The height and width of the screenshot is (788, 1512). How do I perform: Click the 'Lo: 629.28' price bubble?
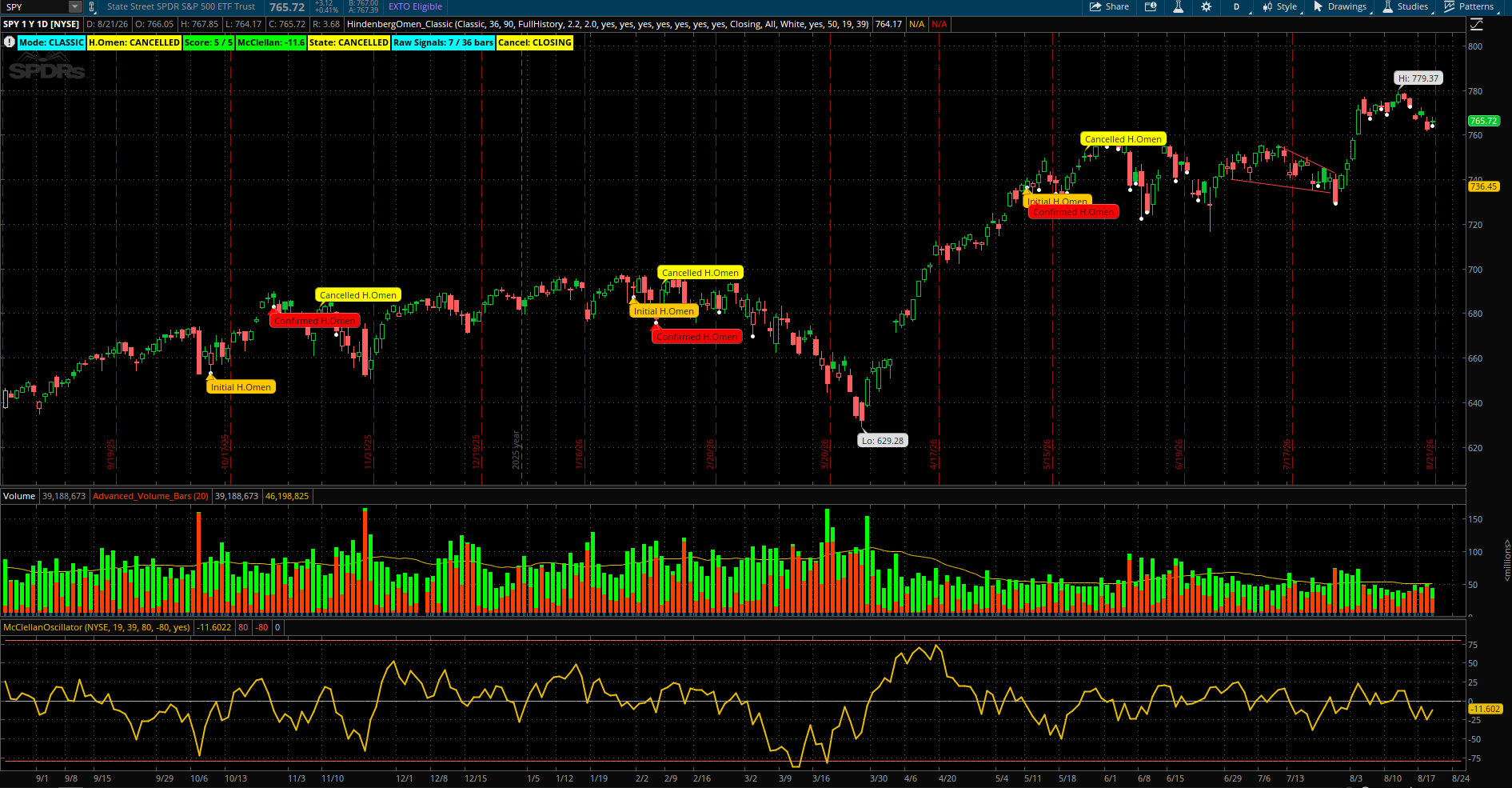[x=883, y=441]
